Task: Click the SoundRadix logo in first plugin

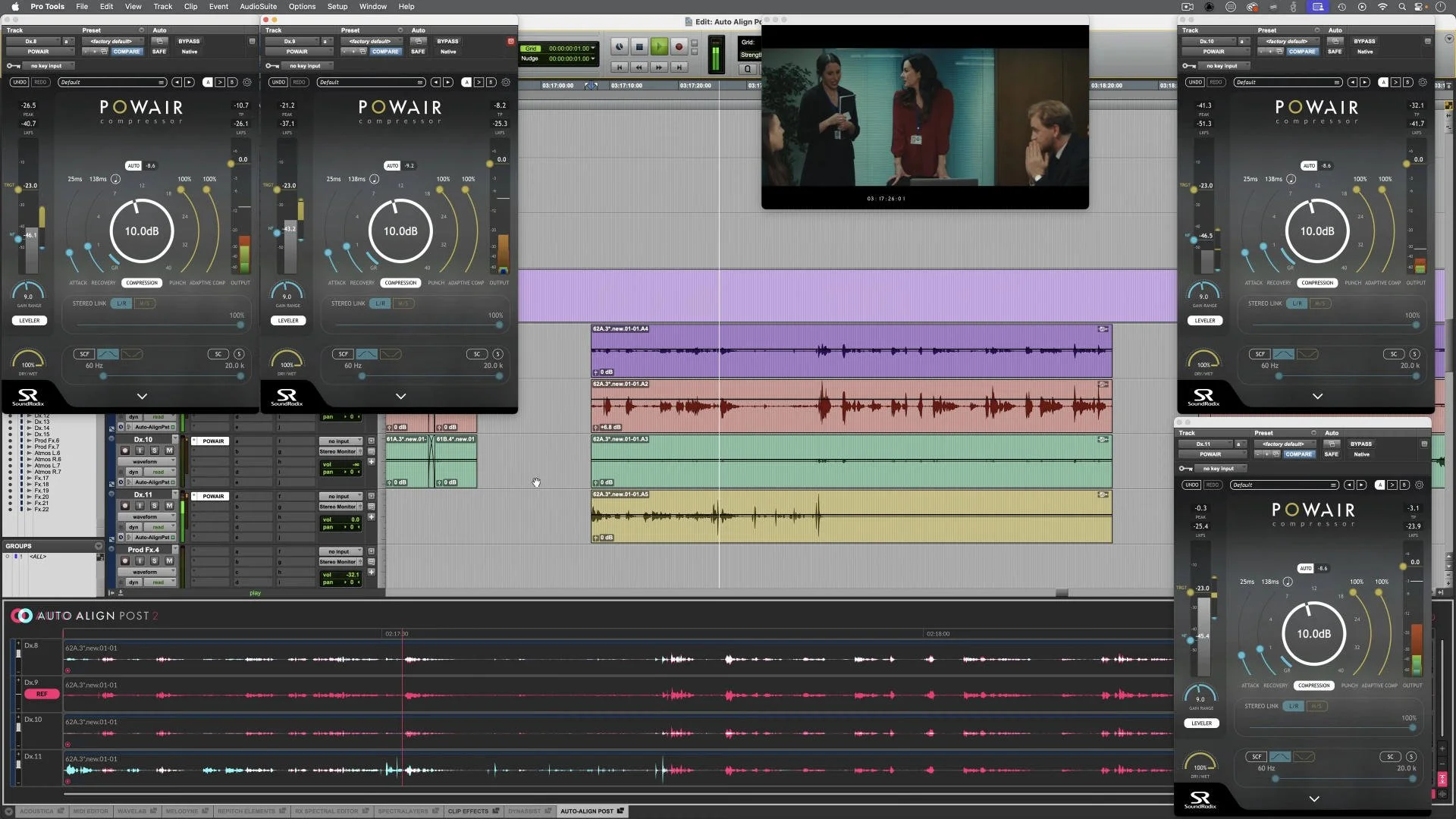Action: tap(28, 396)
